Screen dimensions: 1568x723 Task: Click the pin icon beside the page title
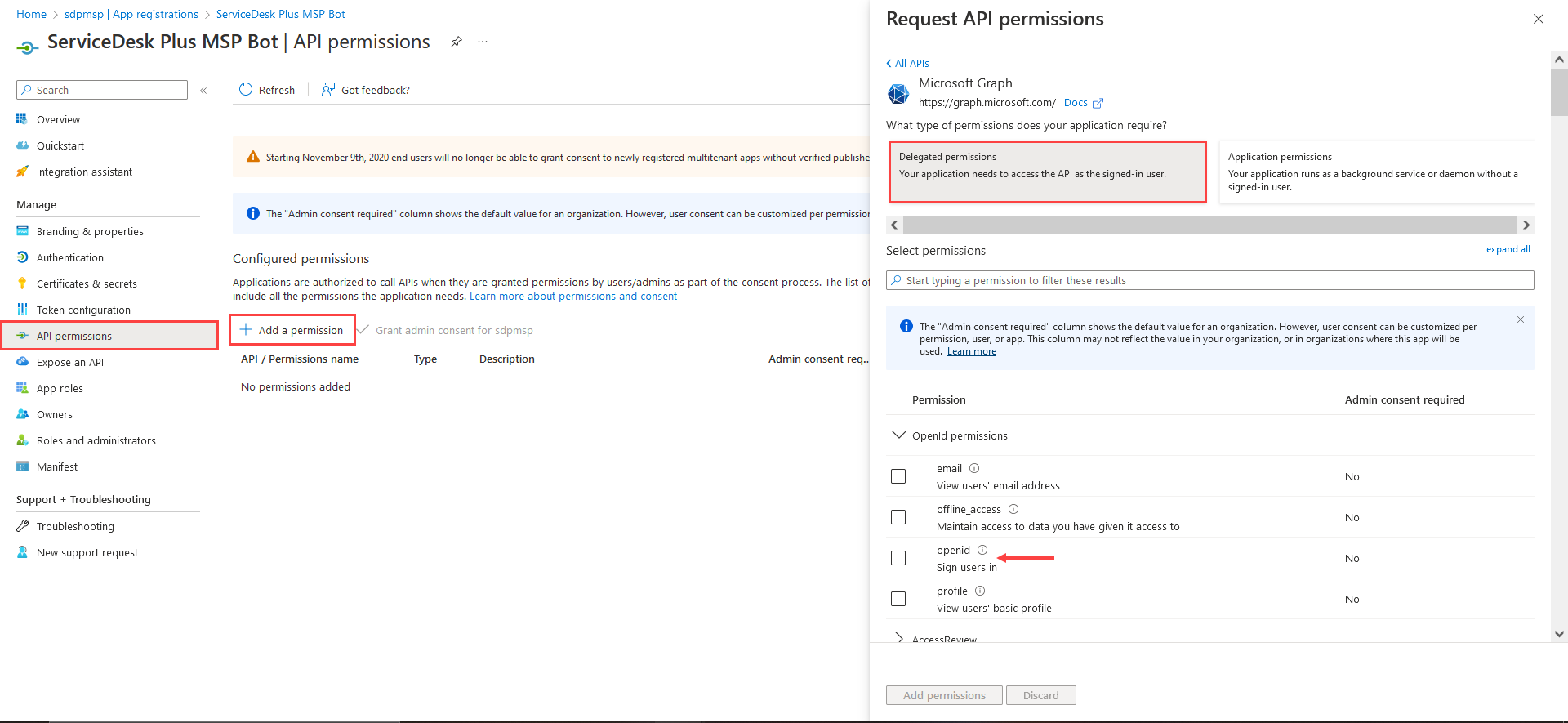457,42
